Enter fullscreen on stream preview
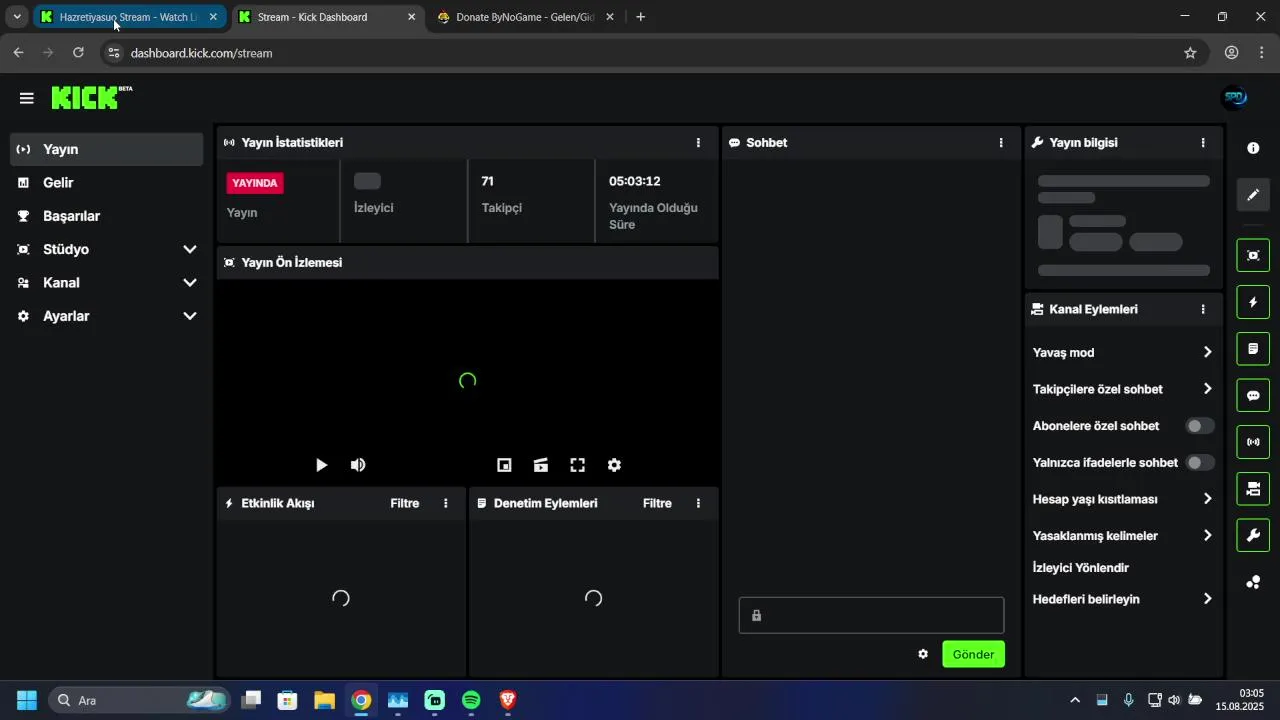Image resolution: width=1280 pixels, height=720 pixels. [x=577, y=465]
